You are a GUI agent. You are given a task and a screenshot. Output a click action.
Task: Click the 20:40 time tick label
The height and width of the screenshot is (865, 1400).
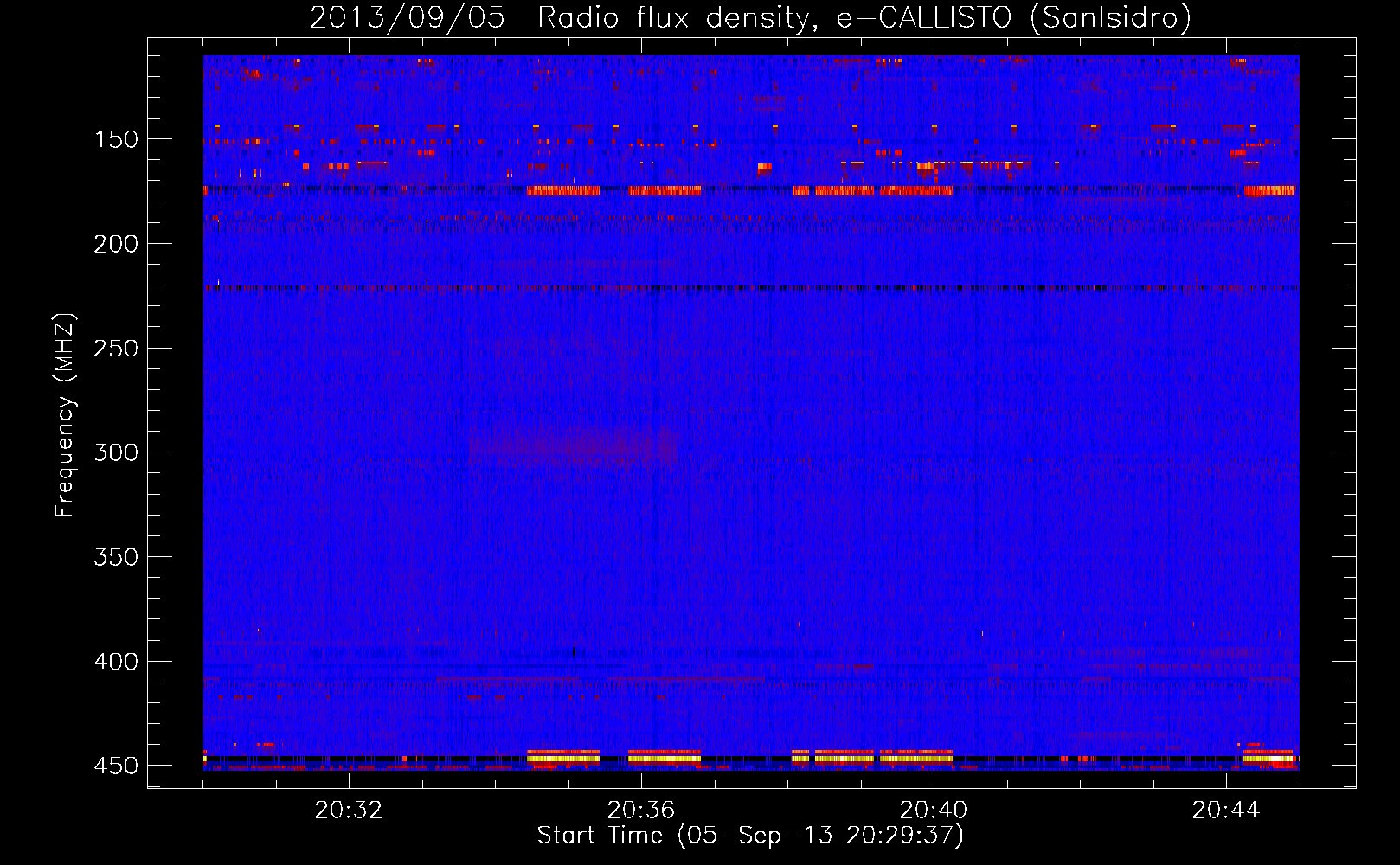934,811
